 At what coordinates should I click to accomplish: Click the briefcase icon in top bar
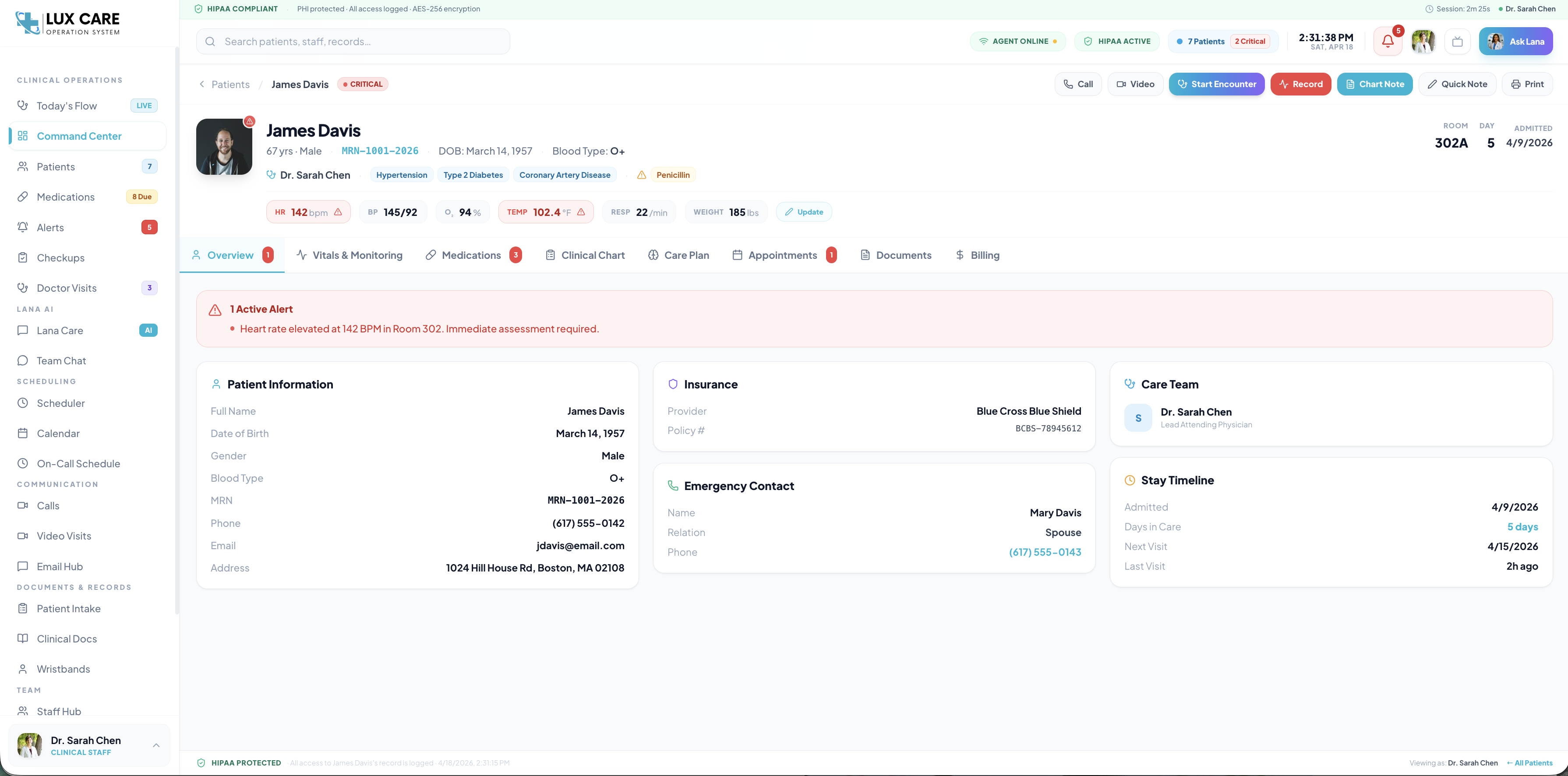pos(1457,42)
